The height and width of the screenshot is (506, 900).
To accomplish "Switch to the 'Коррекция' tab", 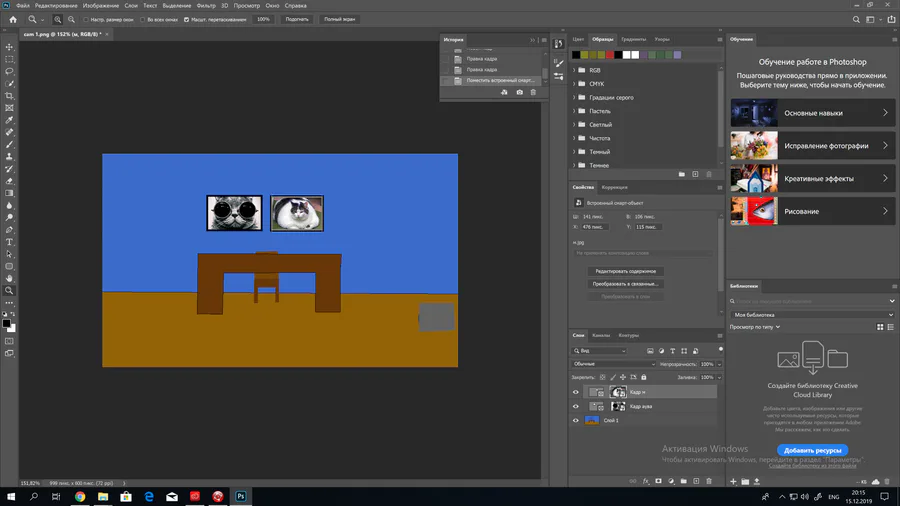I will tap(614, 188).
